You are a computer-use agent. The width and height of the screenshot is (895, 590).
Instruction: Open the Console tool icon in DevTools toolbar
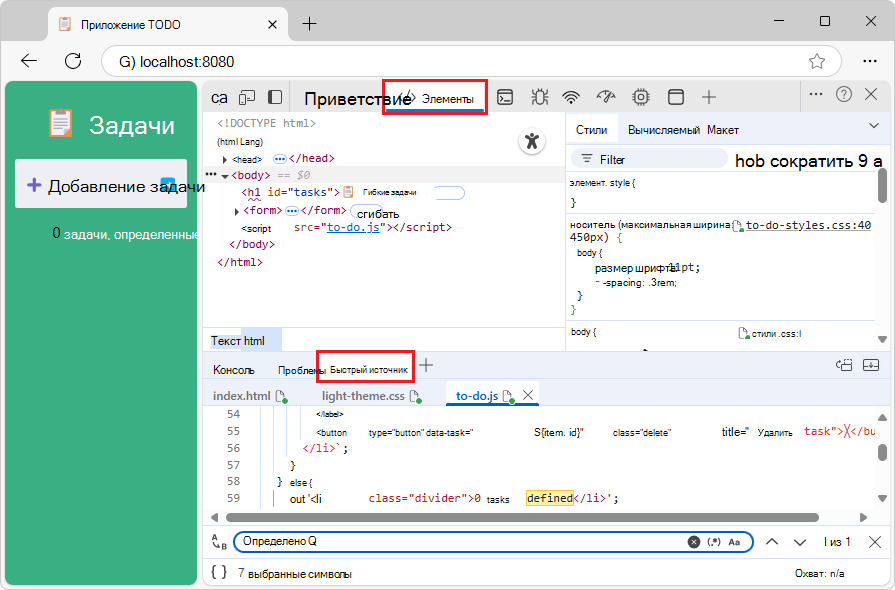(x=506, y=97)
